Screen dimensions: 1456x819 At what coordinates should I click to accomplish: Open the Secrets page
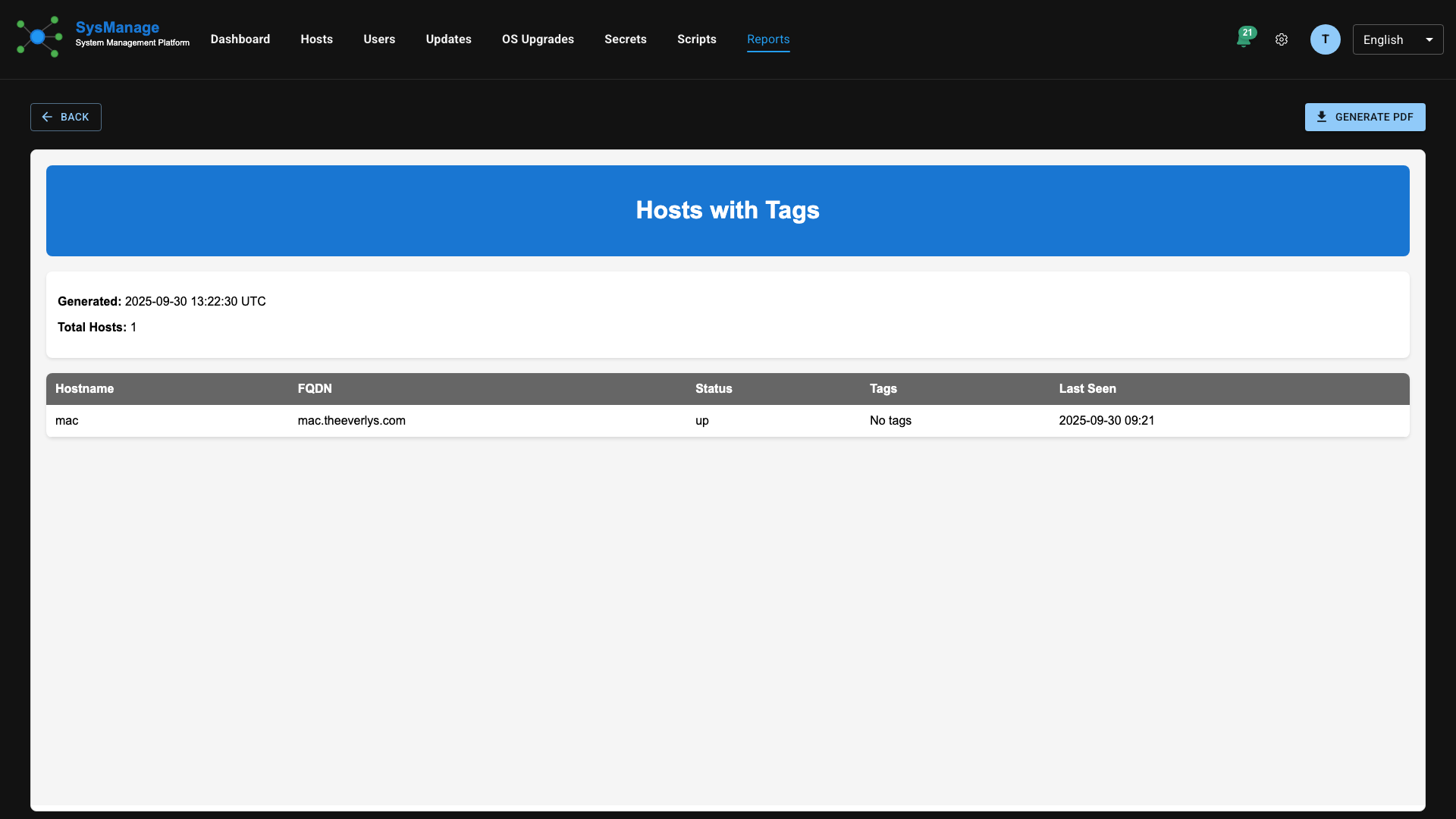[625, 39]
